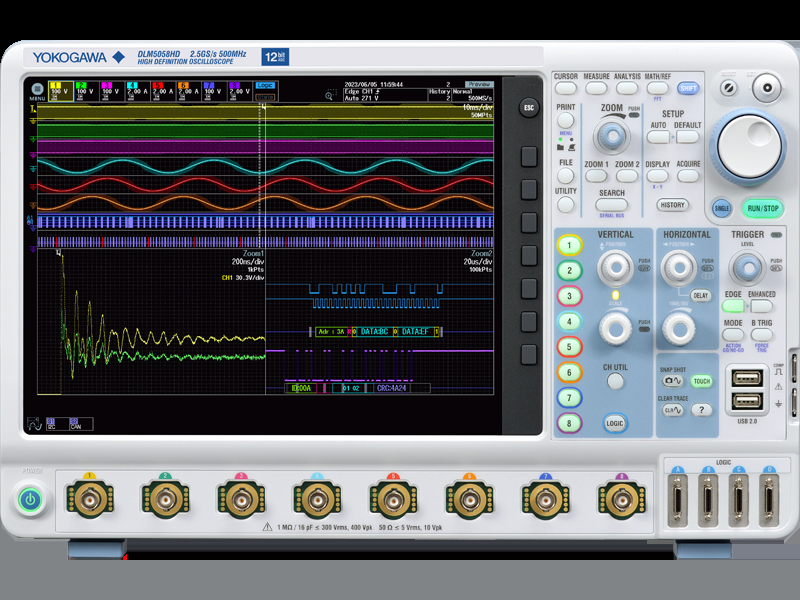Tap the MEASURE key
The height and width of the screenshot is (600, 800).
[596, 88]
